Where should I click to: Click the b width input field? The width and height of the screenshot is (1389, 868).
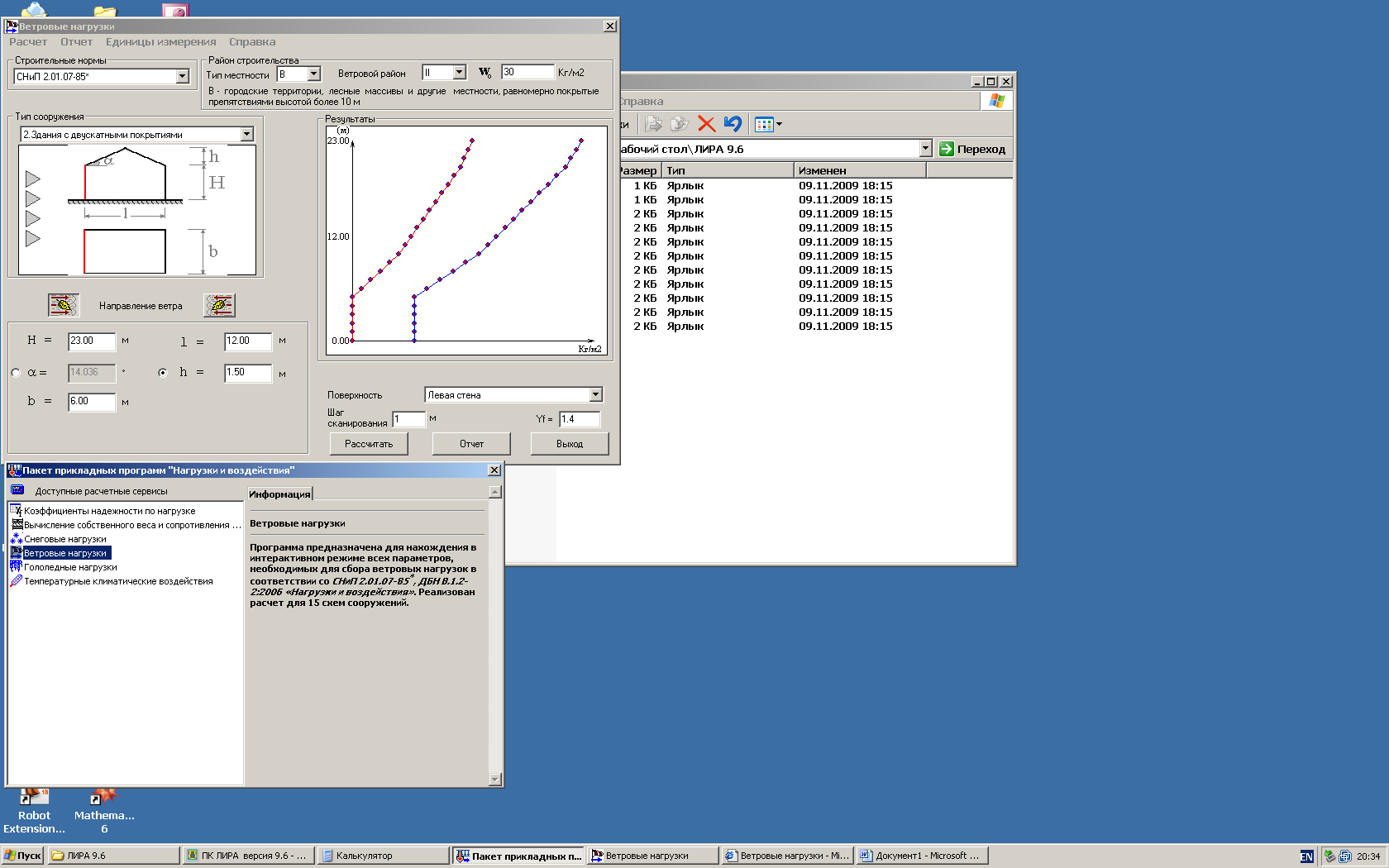[x=92, y=402]
